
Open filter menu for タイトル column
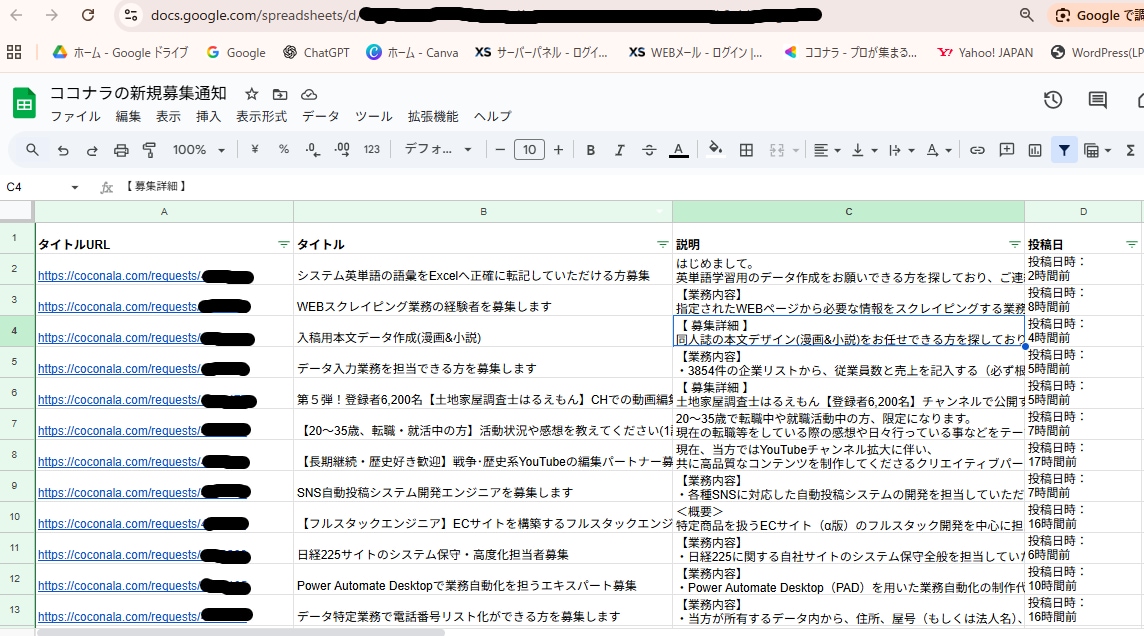point(662,244)
